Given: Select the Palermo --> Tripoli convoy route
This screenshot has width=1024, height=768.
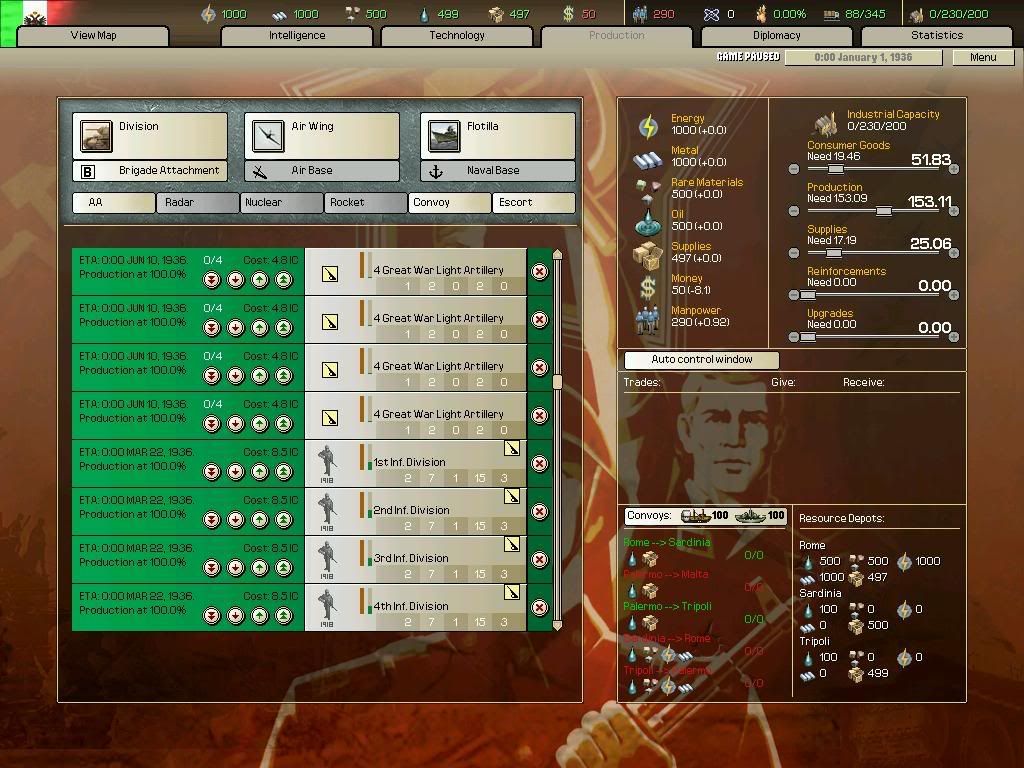Looking at the screenshot, I should point(667,607).
